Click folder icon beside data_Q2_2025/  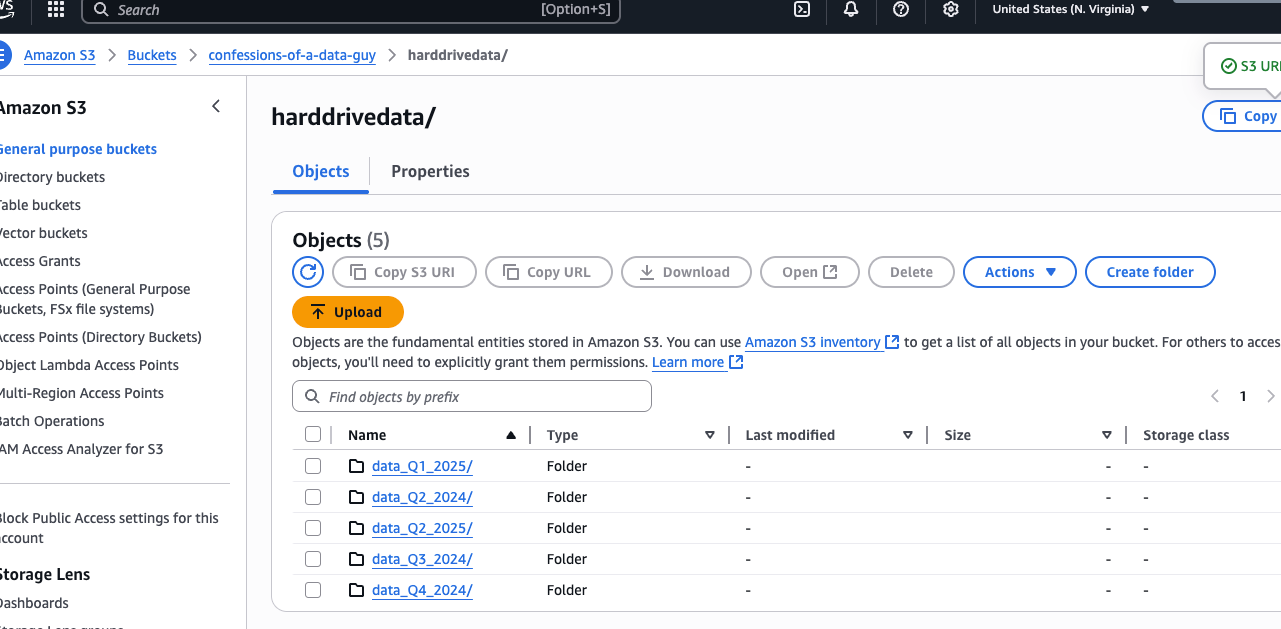click(x=356, y=528)
